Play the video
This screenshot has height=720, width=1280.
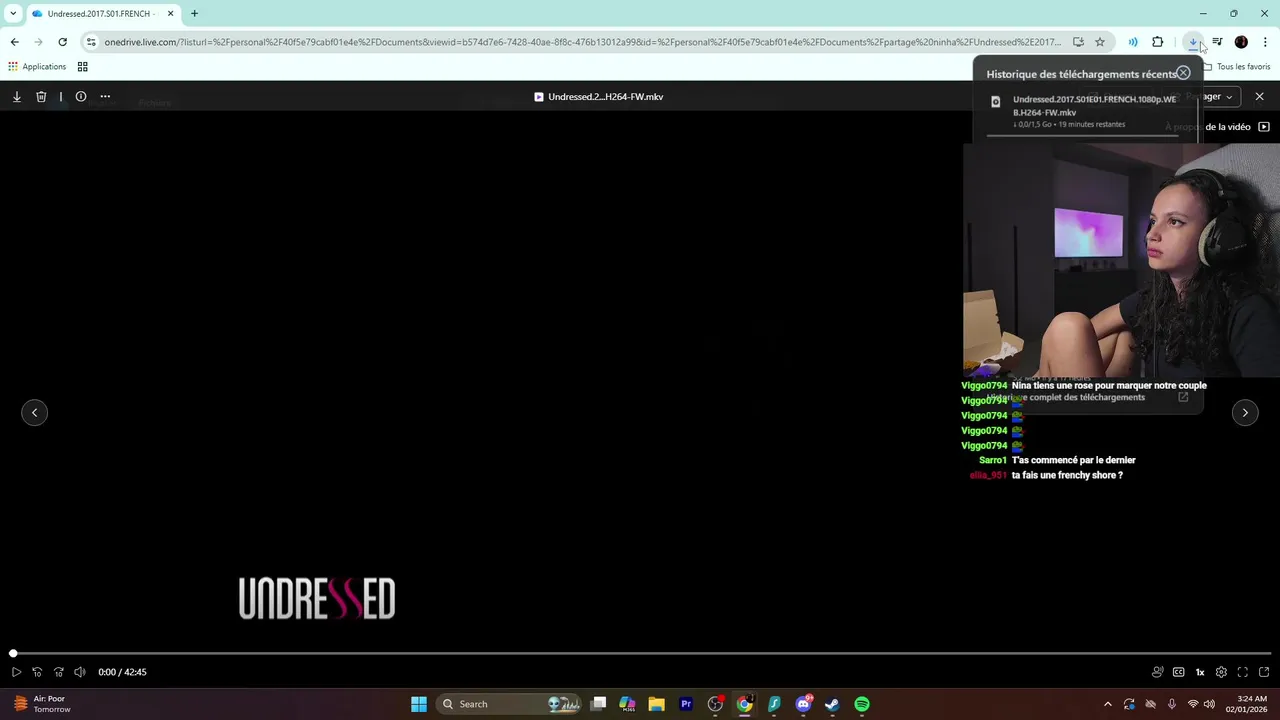16,672
